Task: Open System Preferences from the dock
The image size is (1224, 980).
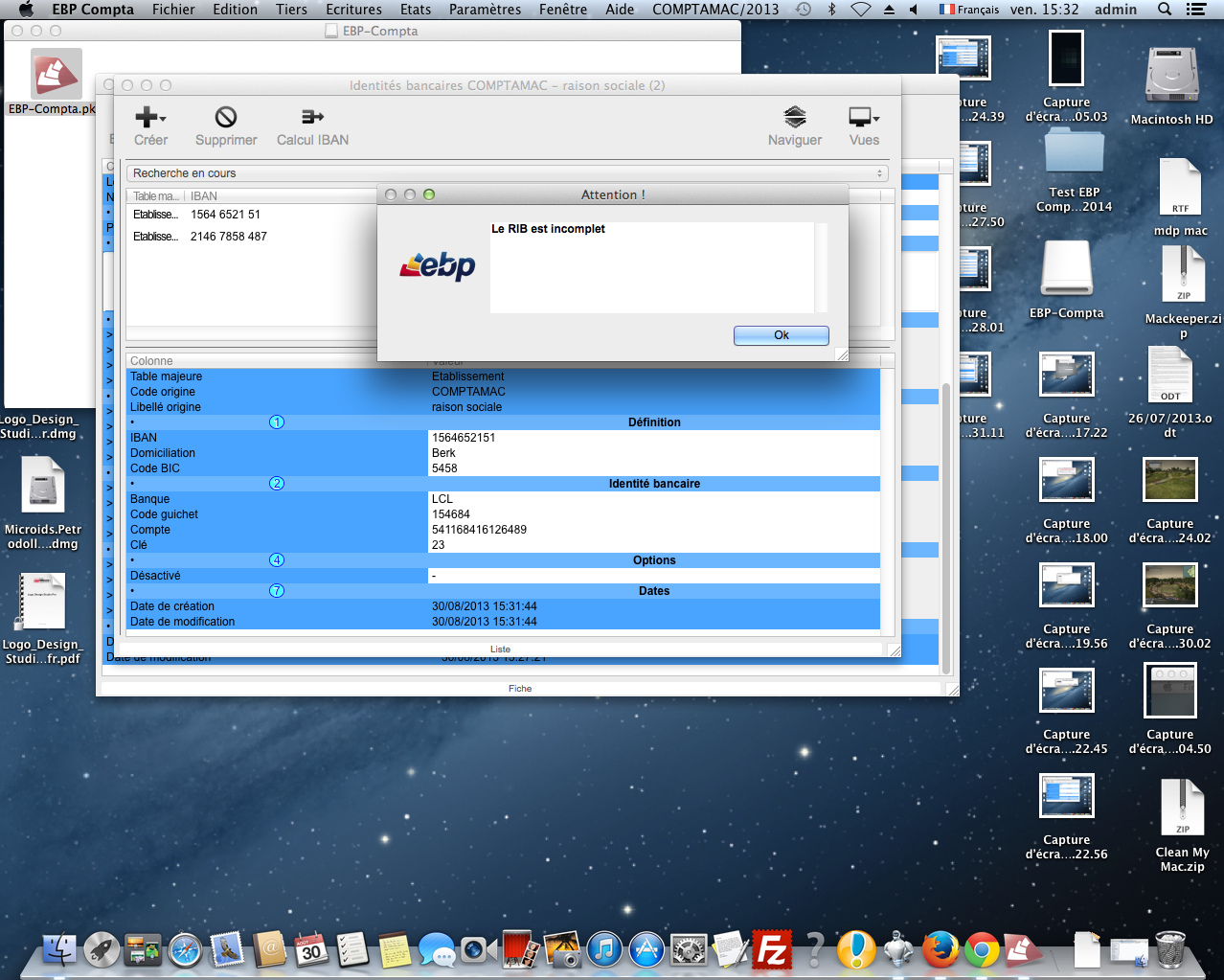Action: 689,950
